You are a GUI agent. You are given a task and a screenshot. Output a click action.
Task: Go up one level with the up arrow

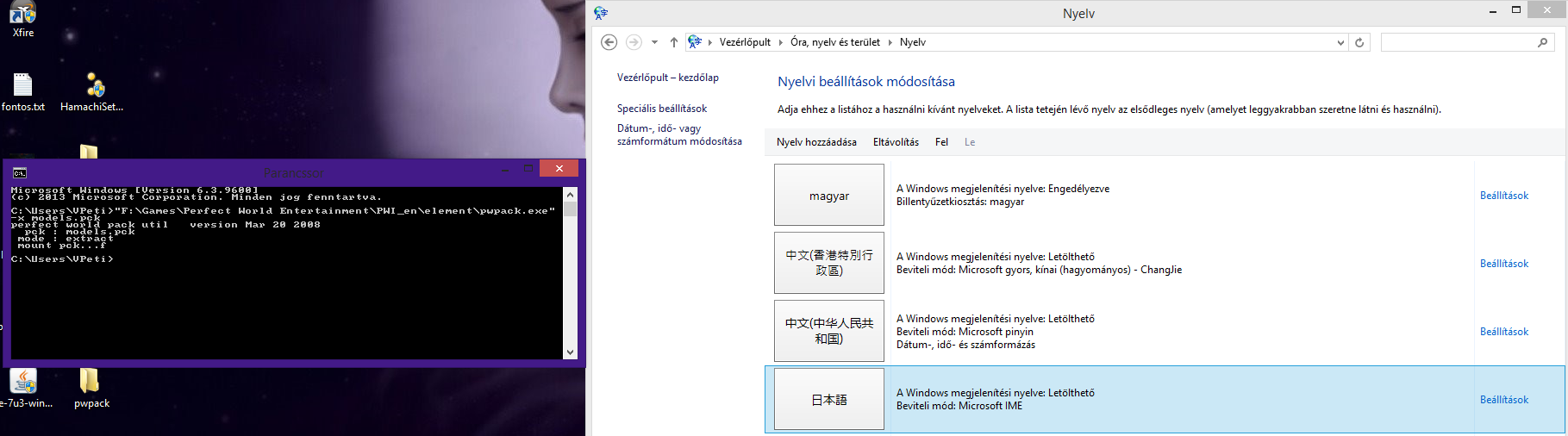pyautogui.click(x=673, y=42)
